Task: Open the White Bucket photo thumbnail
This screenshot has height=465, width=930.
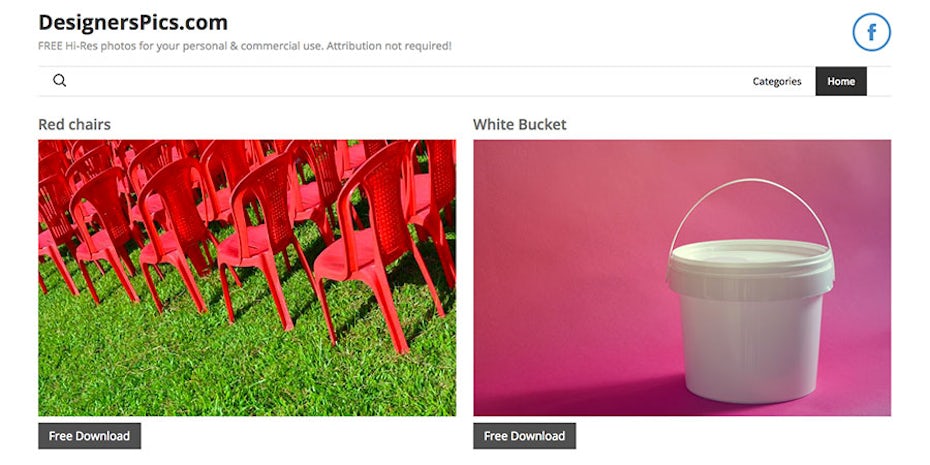Action: point(682,278)
